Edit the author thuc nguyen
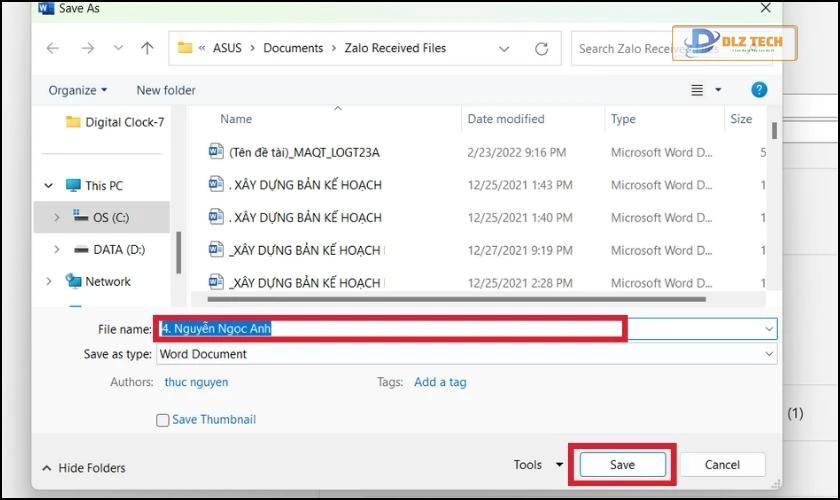Image resolution: width=840 pixels, height=500 pixels. pos(196,382)
